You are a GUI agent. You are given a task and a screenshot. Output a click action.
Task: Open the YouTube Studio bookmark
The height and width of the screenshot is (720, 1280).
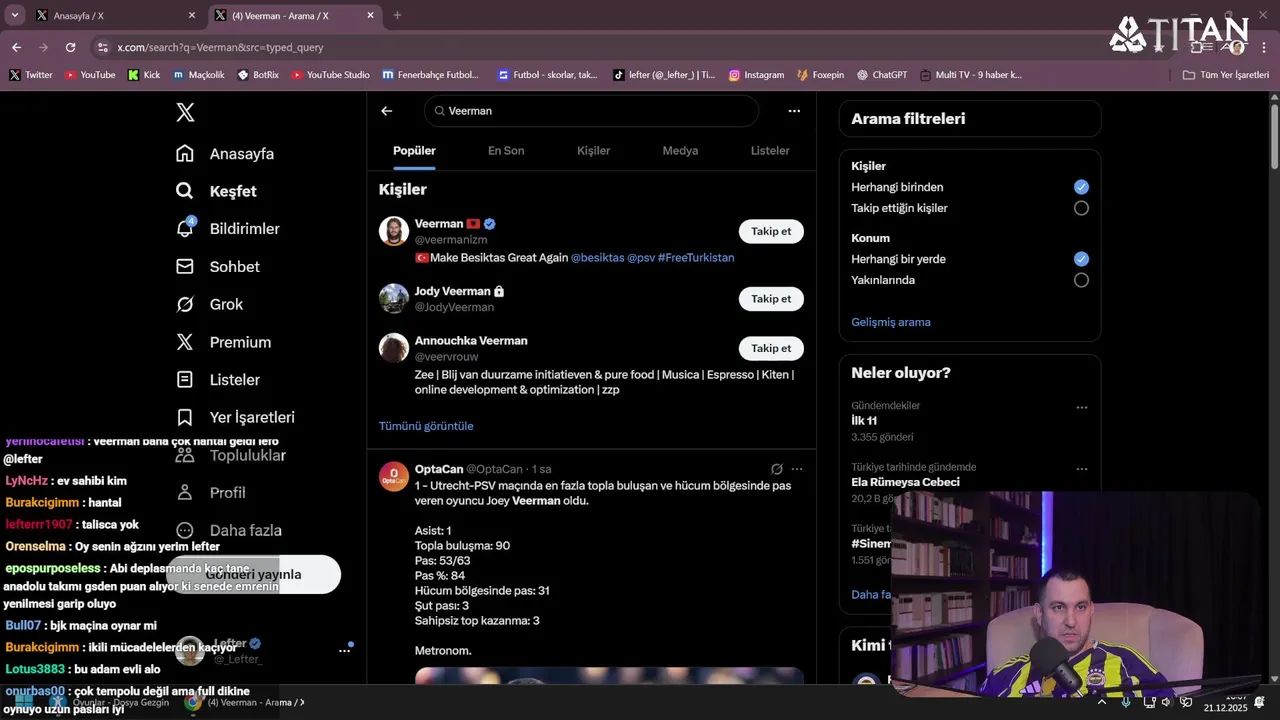(330, 75)
